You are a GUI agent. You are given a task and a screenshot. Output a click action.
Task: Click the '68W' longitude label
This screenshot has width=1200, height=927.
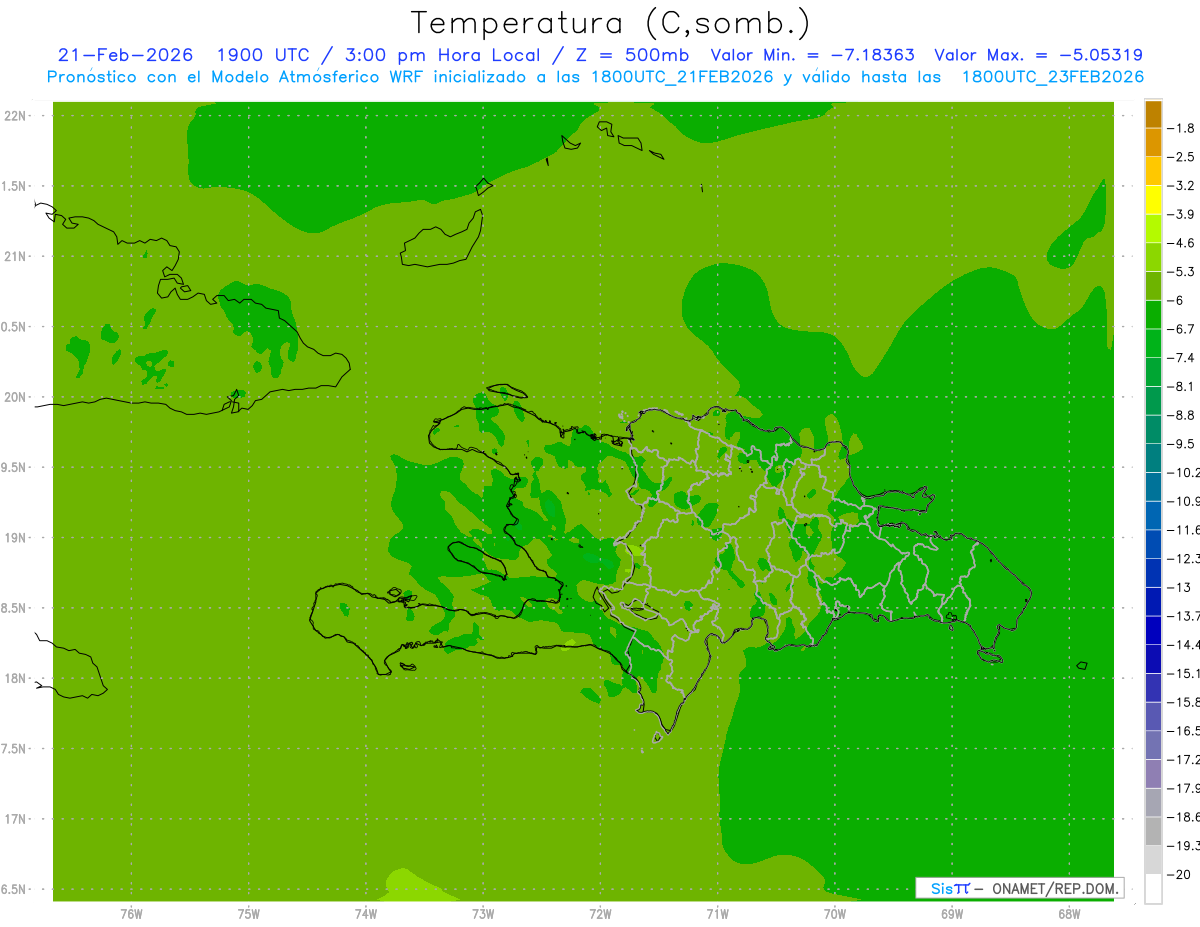(1069, 914)
